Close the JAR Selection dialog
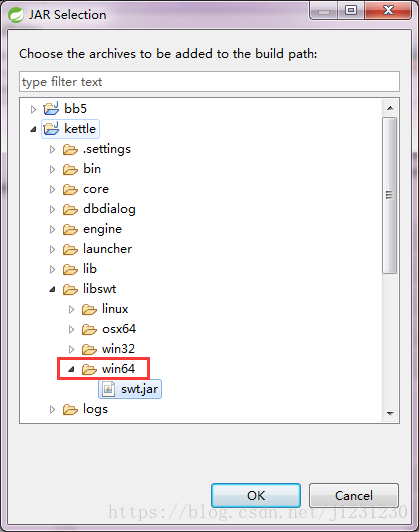The width and height of the screenshot is (419, 532). [388, 10]
